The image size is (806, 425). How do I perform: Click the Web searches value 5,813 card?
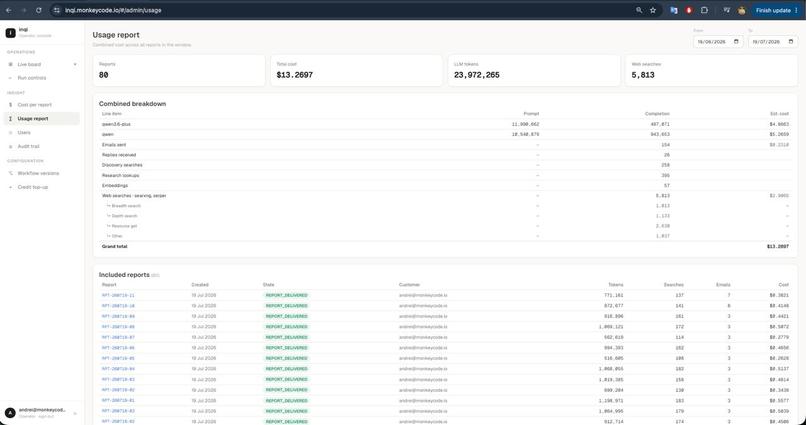point(711,71)
